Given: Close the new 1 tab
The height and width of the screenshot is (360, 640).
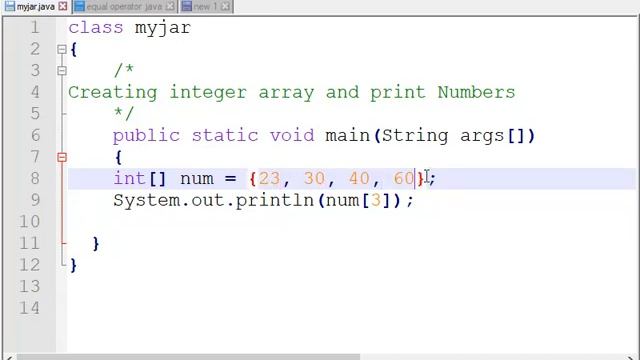Looking at the screenshot, I should coord(225,7).
